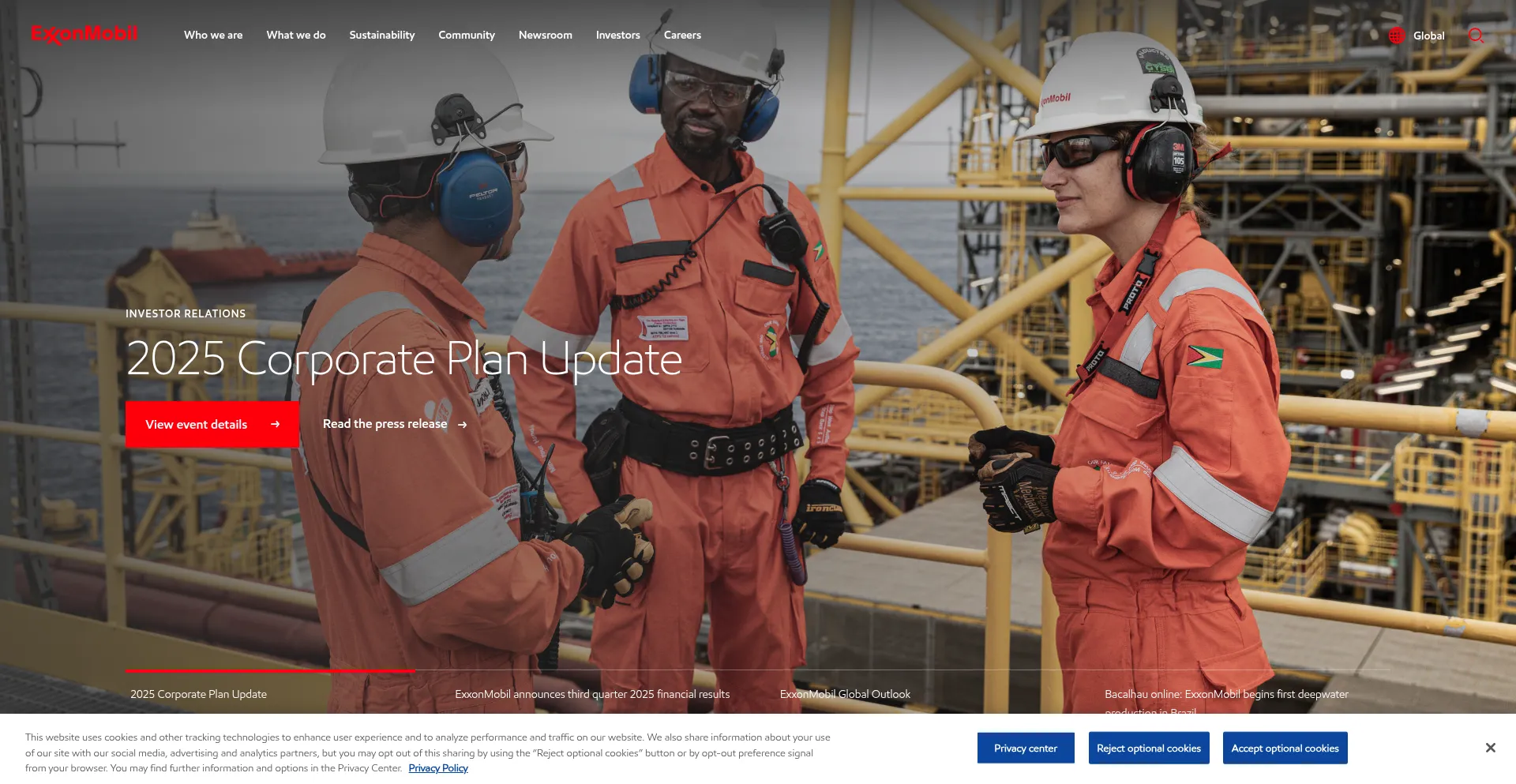
Task: Open the Sustainability menu item
Action: pos(381,35)
